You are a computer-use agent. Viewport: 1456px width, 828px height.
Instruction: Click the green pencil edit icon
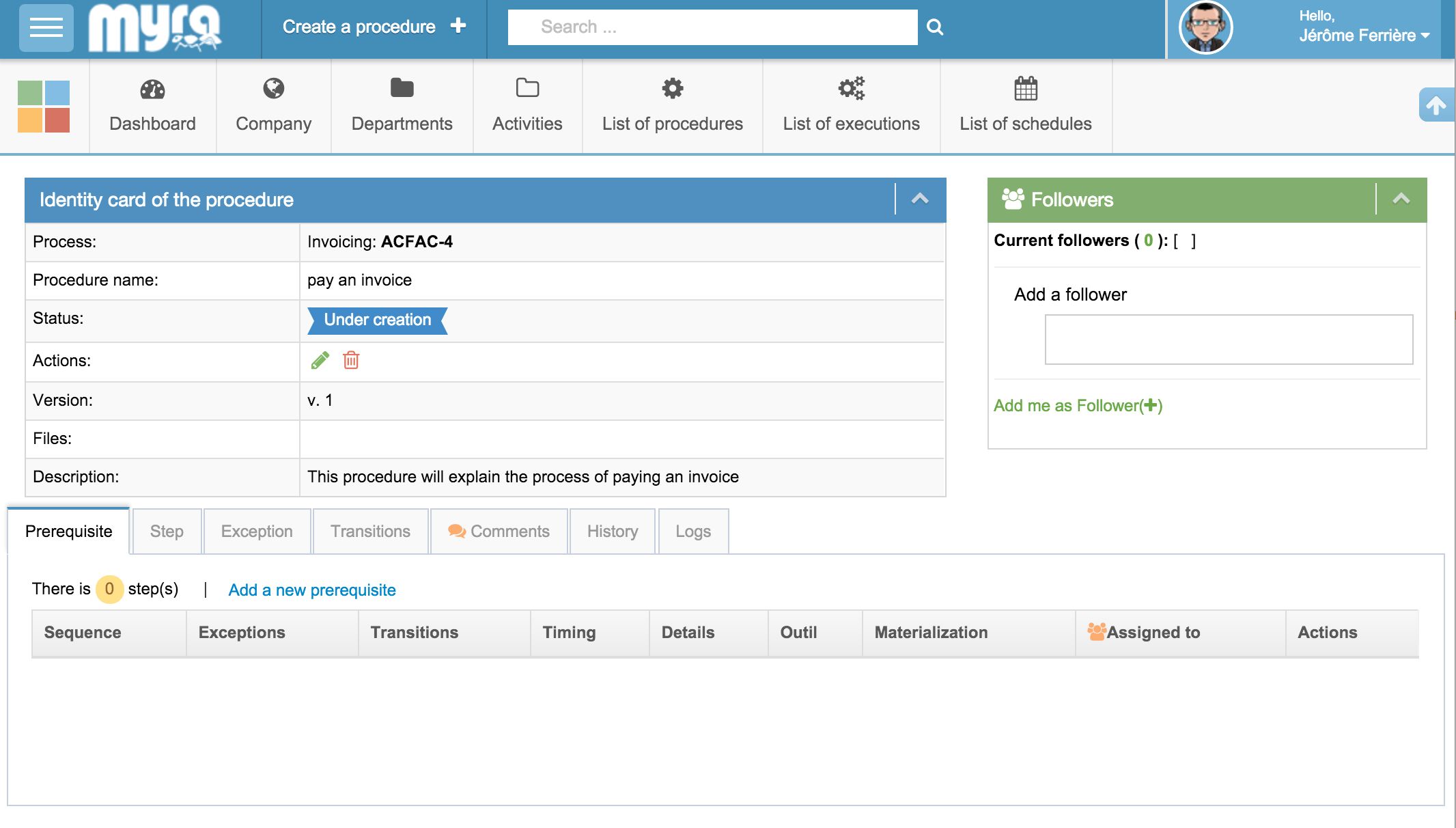tap(320, 361)
